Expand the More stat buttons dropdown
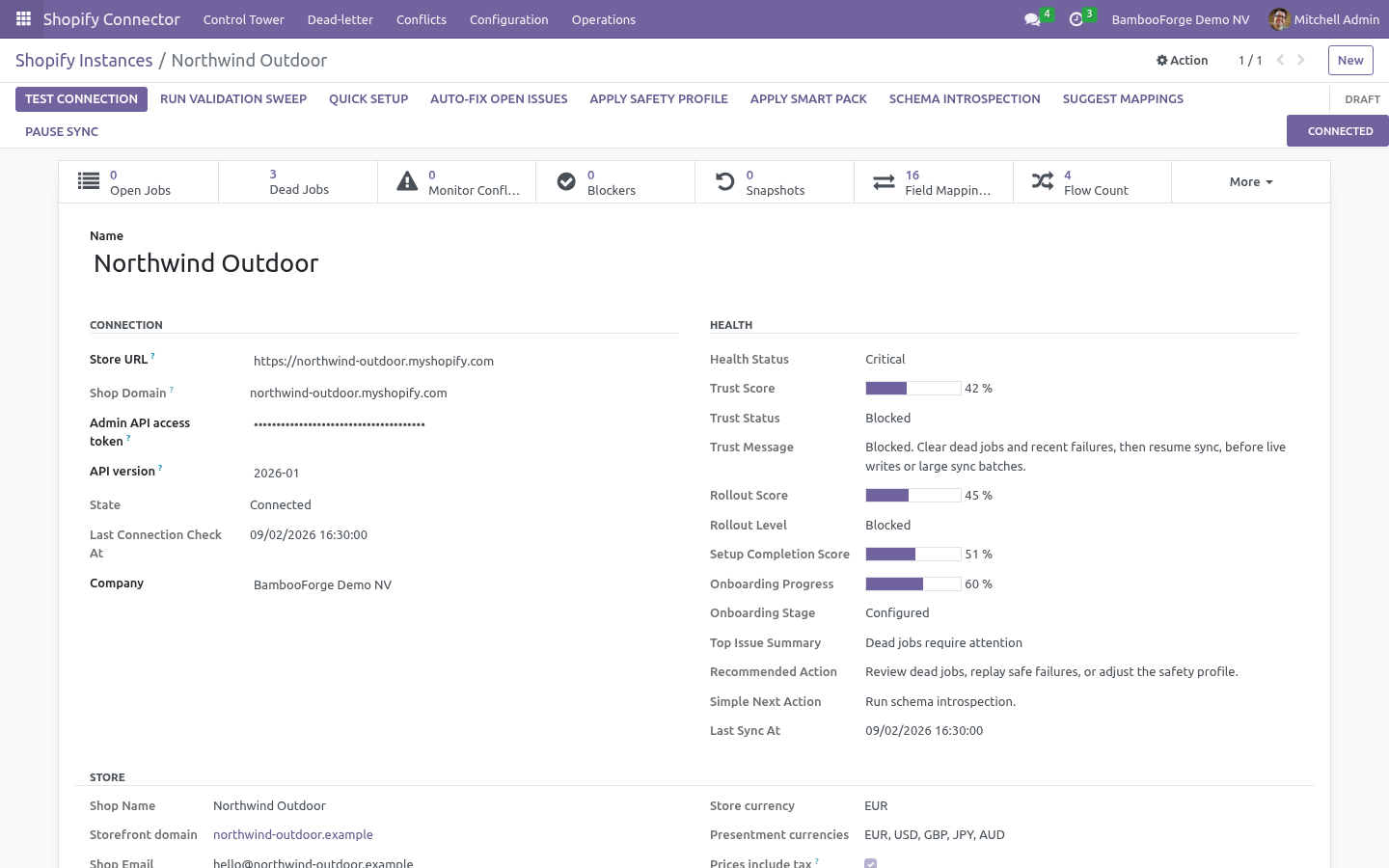Viewport: 1389px width, 868px height. (1251, 181)
